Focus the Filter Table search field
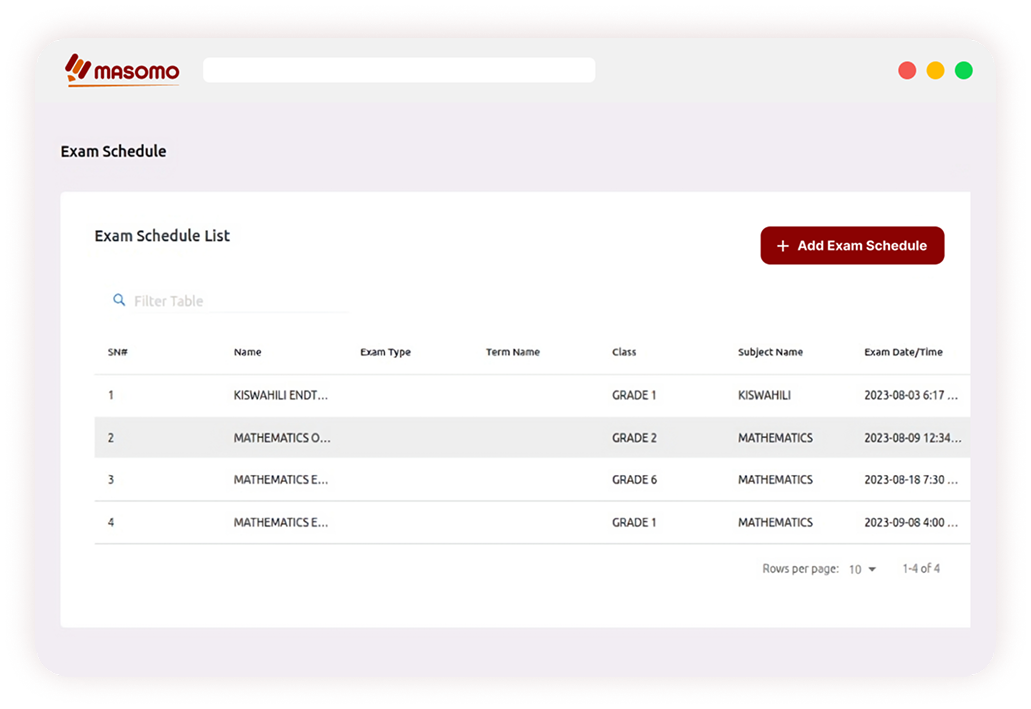The image size is (1031, 709). pos(238,301)
